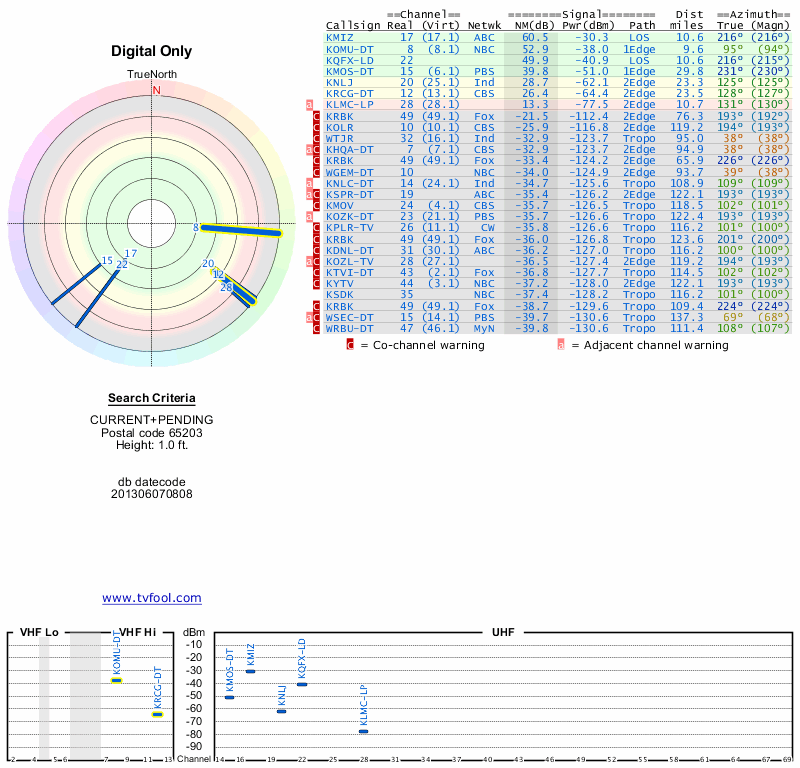Open the KNLJ callsign in the table

(340, 82)
